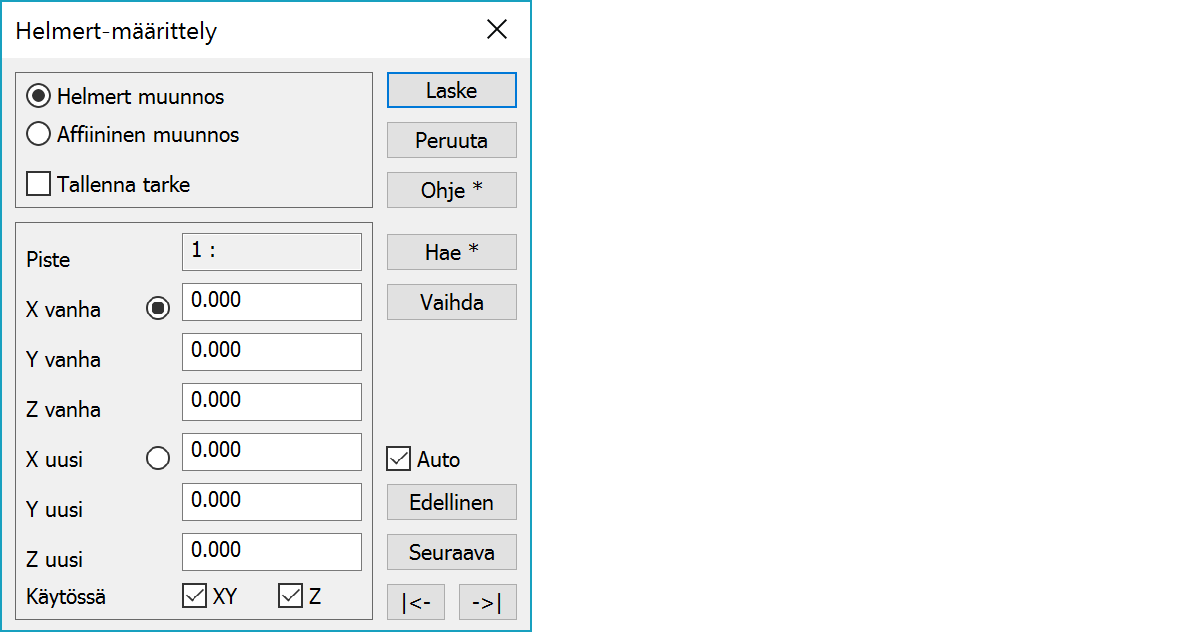Select the Helmert muunnos radio option

point(39,97)
